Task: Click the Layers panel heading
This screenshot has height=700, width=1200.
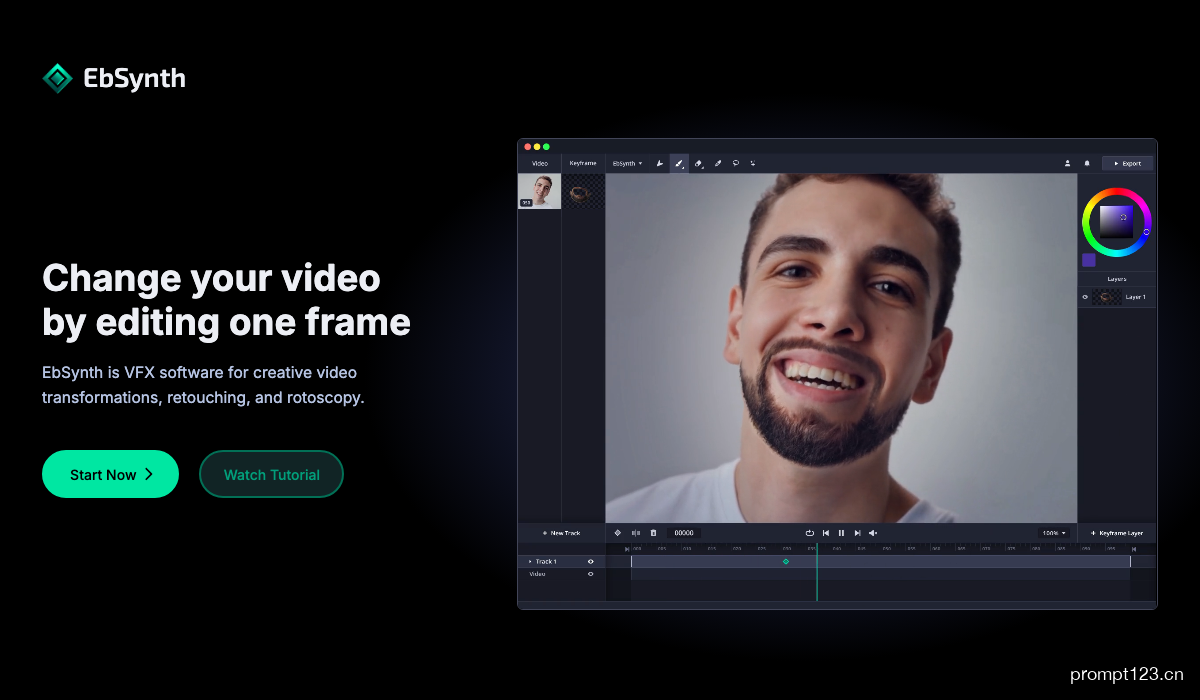Action: point(1117,279)
